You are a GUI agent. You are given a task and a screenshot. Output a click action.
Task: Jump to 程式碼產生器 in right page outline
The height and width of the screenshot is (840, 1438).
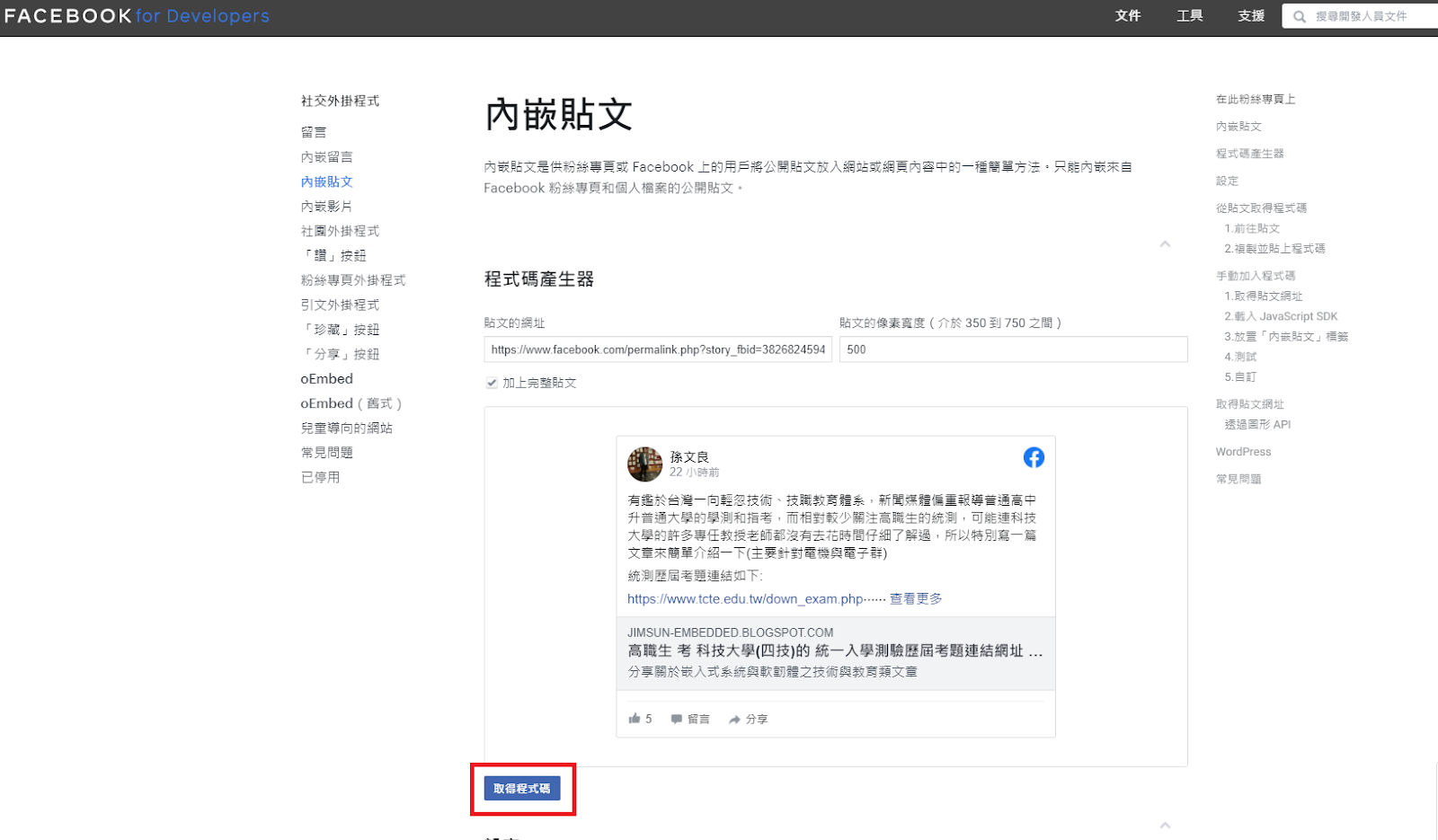(1250, 154)
